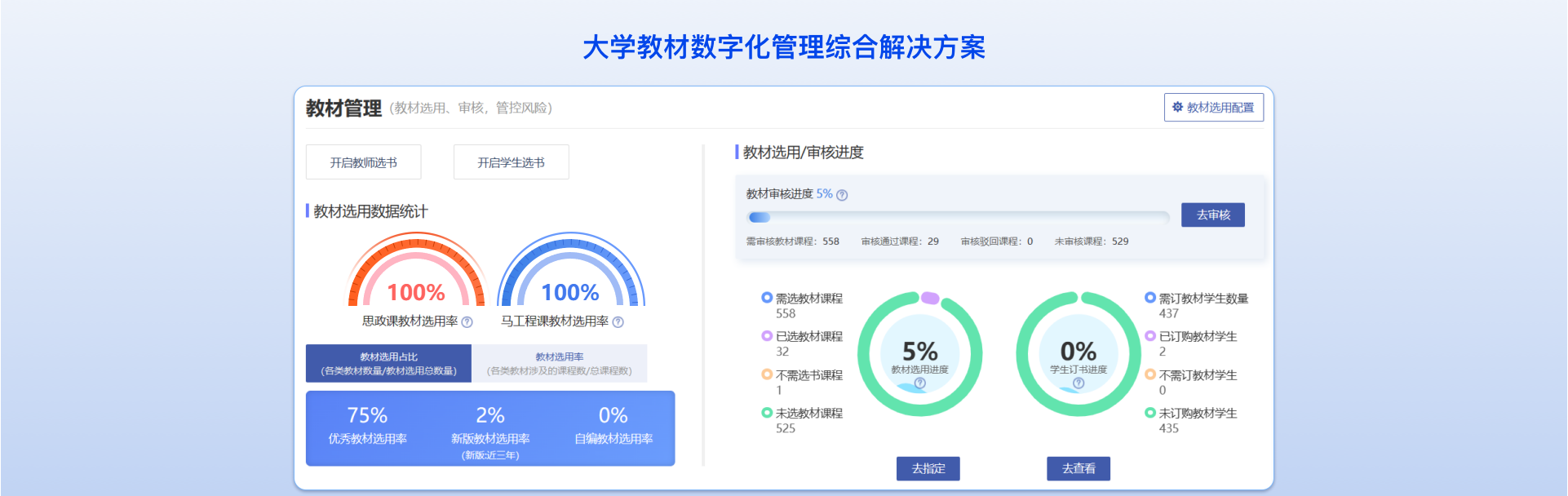Screen dimensions: 1568x496
Task: Open 教材选用配置 settings button
Action: tap(1213, 108)
